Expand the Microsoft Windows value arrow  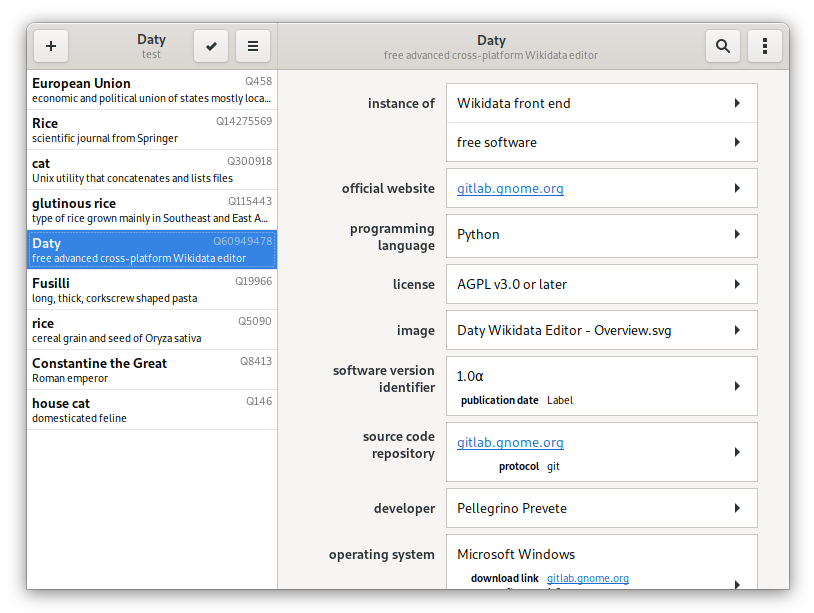tap(737, 584)
